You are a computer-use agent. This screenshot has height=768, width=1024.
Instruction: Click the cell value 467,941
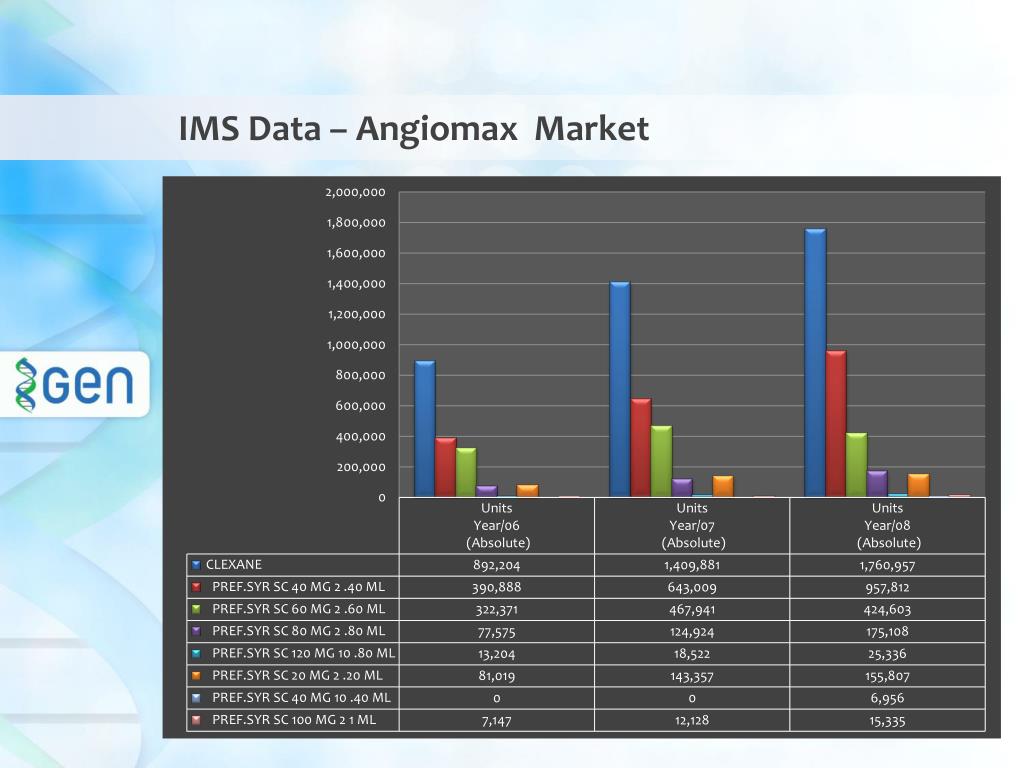692,610
